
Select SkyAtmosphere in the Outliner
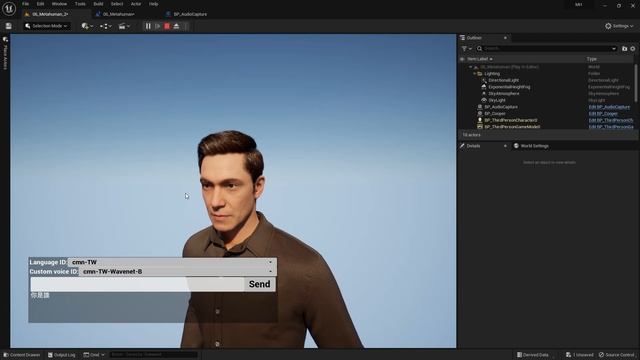504,93
